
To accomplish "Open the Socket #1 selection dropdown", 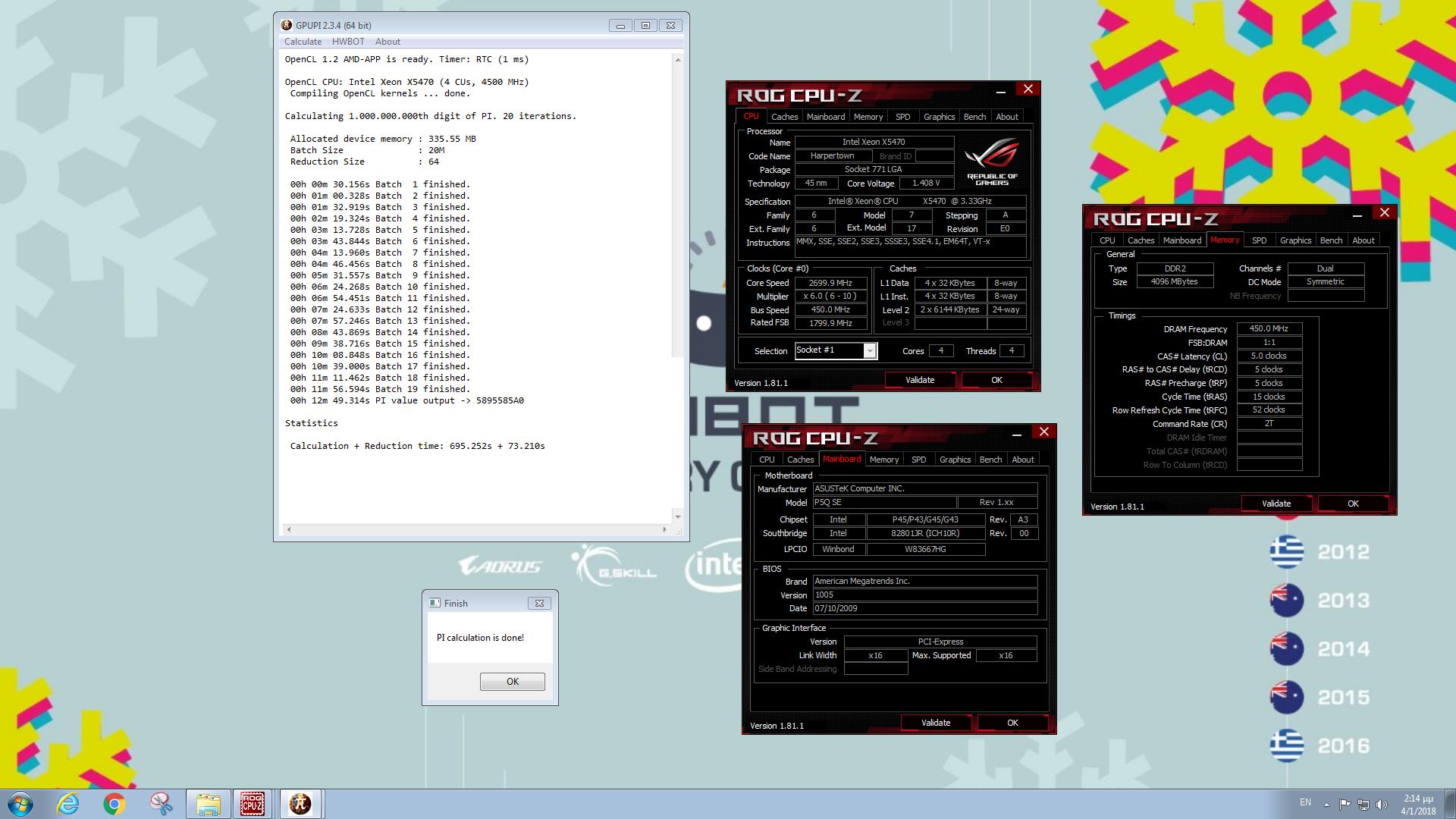I will click(x=870, y=350).
